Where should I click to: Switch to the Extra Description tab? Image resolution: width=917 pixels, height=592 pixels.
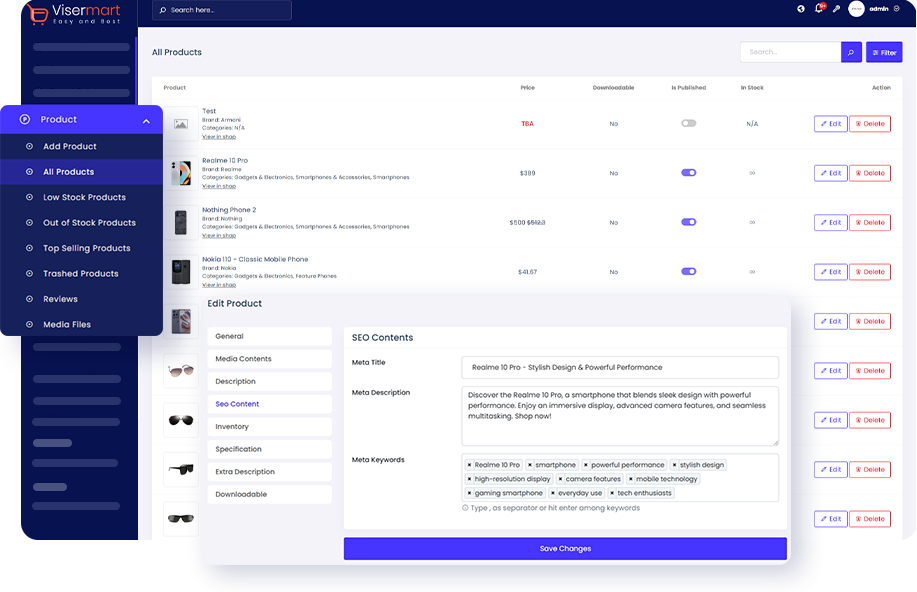click(x=269, y=472)
